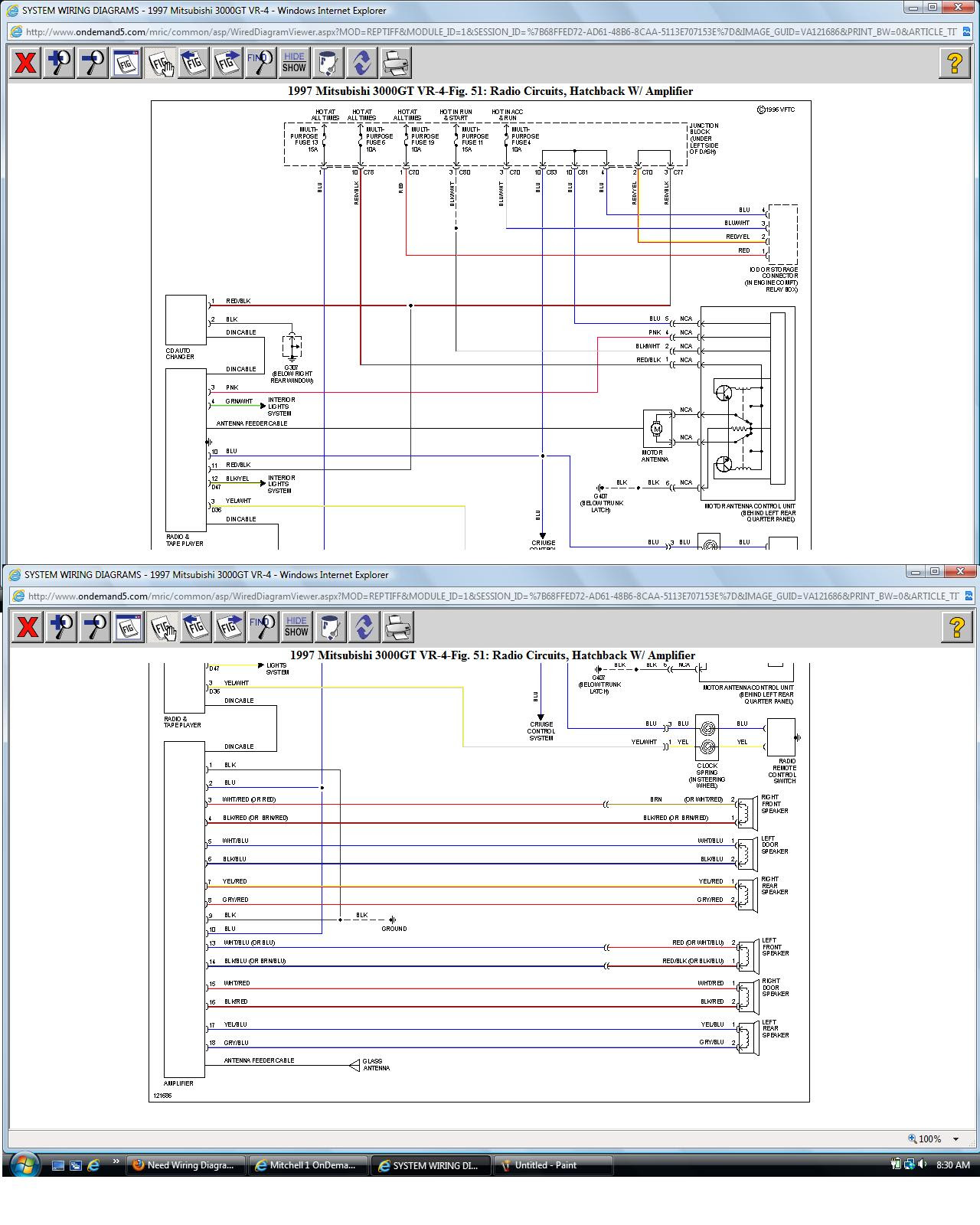Go to the previous figure in the upper window
The width and height of the screenshot is (980, 1225).
point(194,63)
